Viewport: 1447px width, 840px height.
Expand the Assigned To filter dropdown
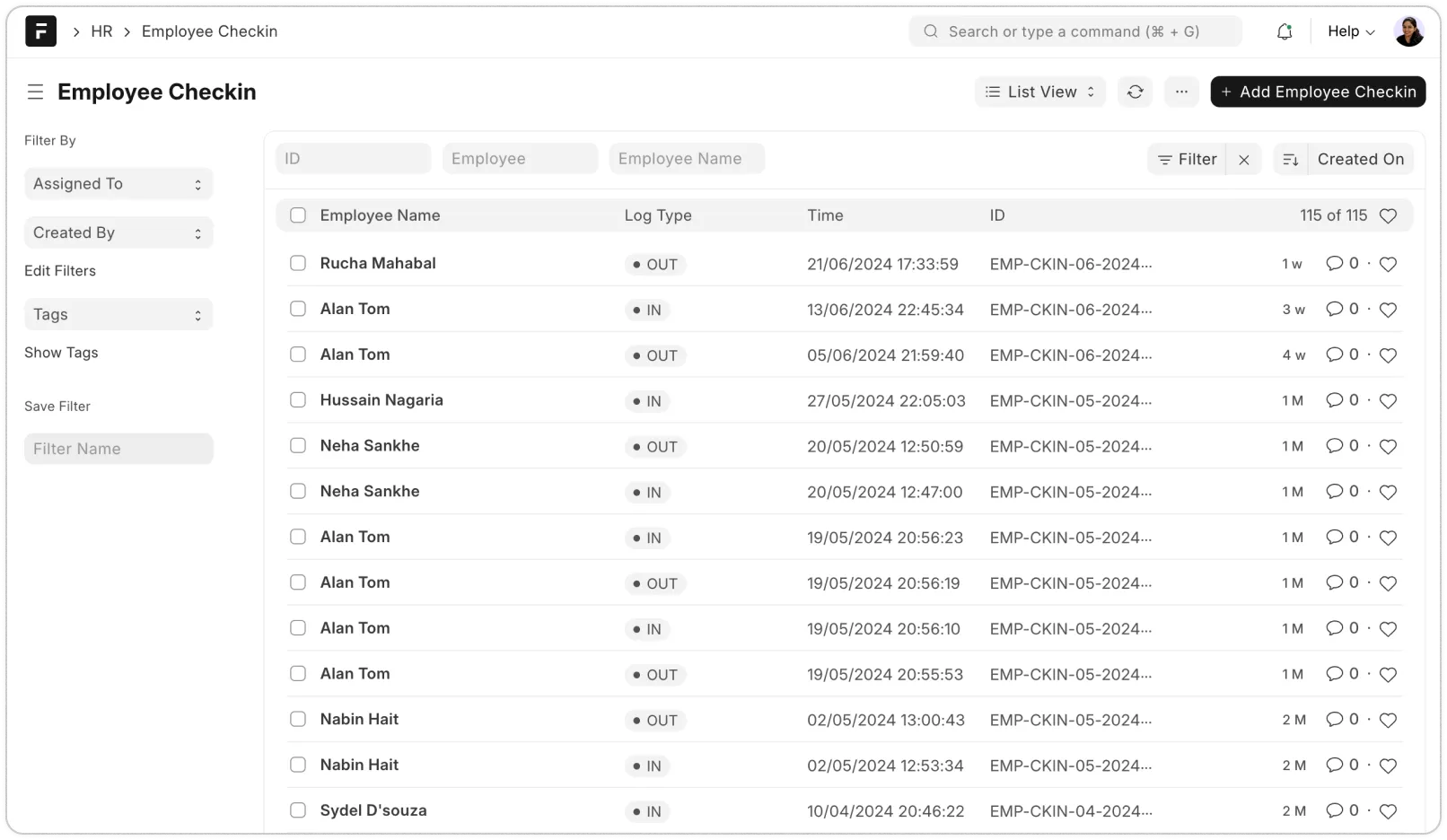pyautogui.click(x=118, y=184)
